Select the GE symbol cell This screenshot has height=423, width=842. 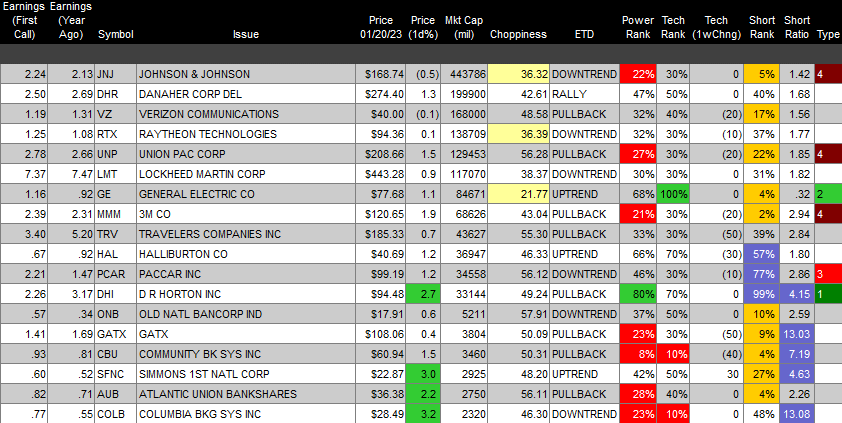pos(115,194)
